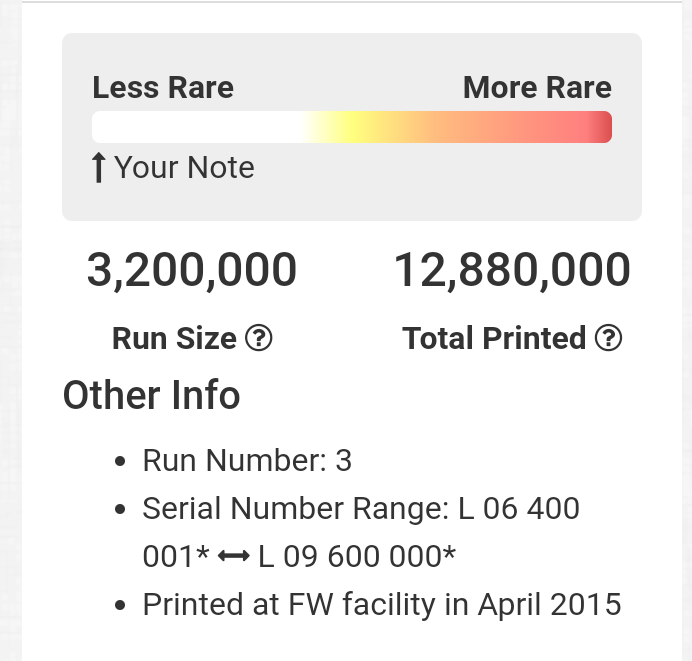Click the Serial Number Range text
This screenshot has width=692, height=661.
tap(296, 509)
